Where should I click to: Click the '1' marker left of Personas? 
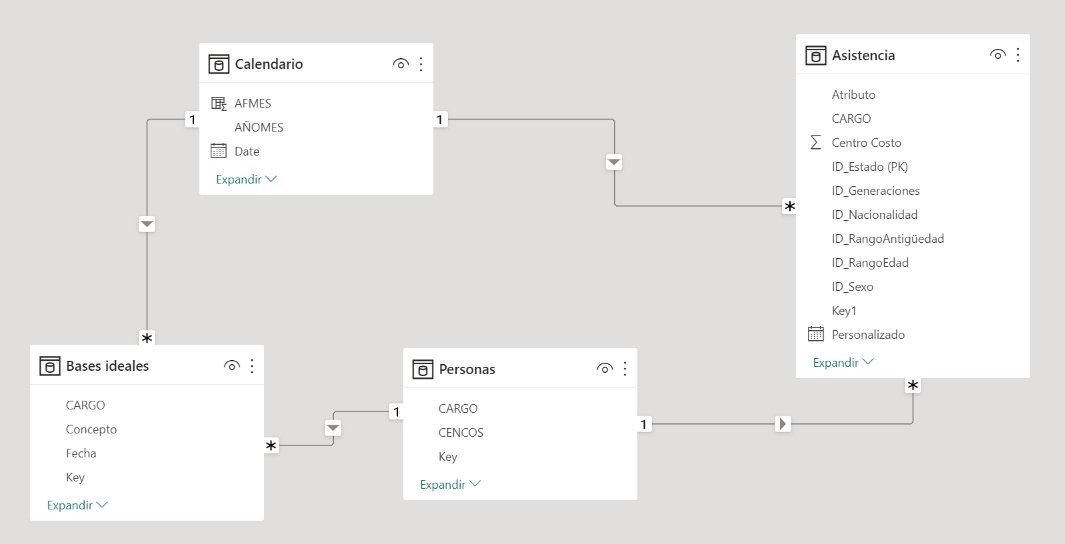coord(396,412)
